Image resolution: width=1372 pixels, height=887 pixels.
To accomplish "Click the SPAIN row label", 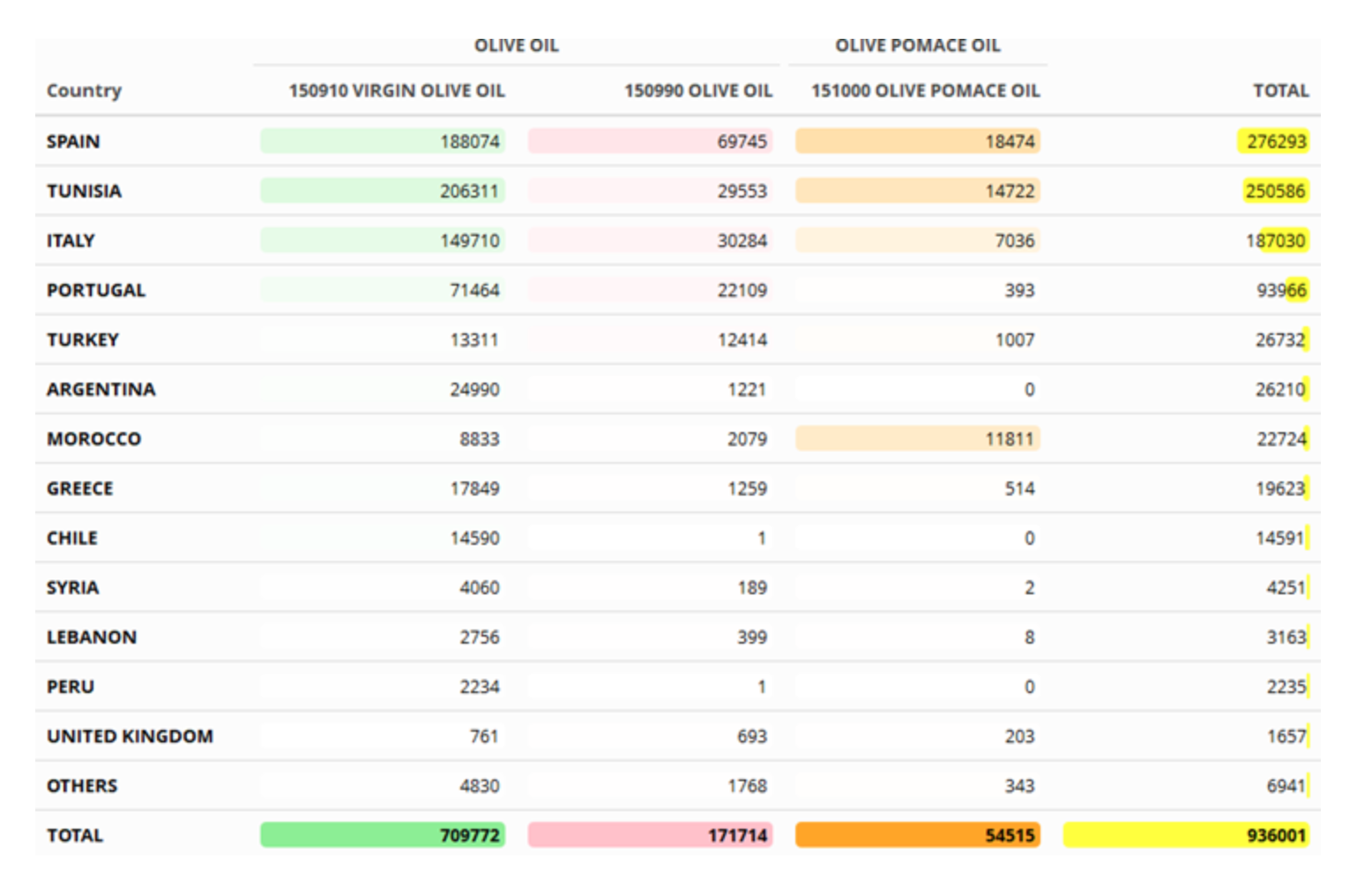I will click(x=73, y=142).
